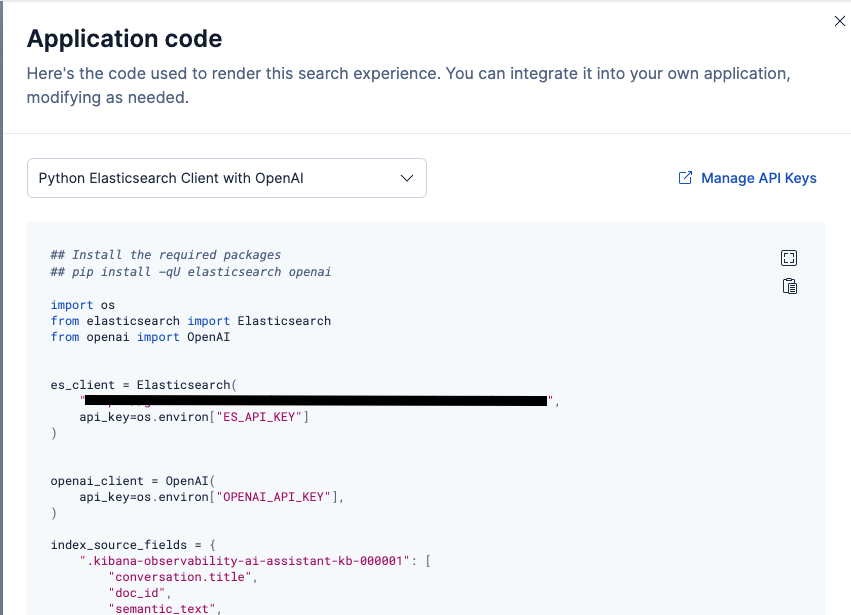Open the Manage API Keys link

coord(758,178)
